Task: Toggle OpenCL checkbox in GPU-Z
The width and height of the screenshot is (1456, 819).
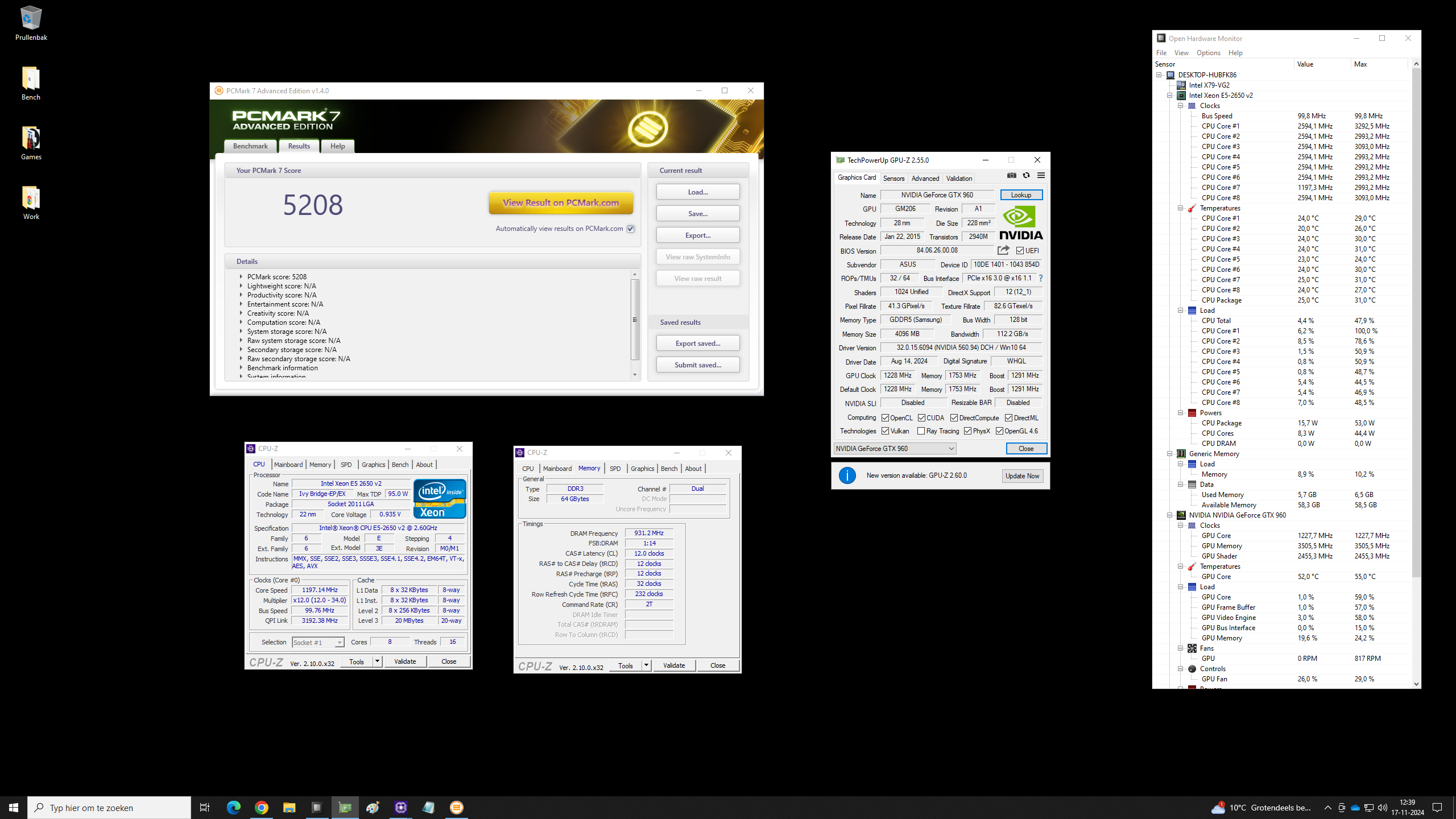Action: point(886,417)
